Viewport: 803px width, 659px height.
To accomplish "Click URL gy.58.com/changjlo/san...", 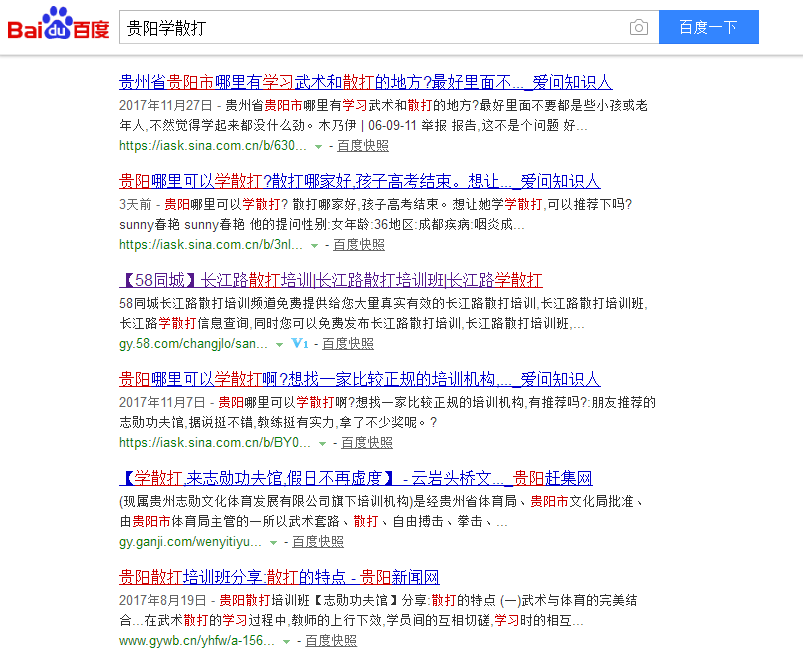I will pos(193,344).
